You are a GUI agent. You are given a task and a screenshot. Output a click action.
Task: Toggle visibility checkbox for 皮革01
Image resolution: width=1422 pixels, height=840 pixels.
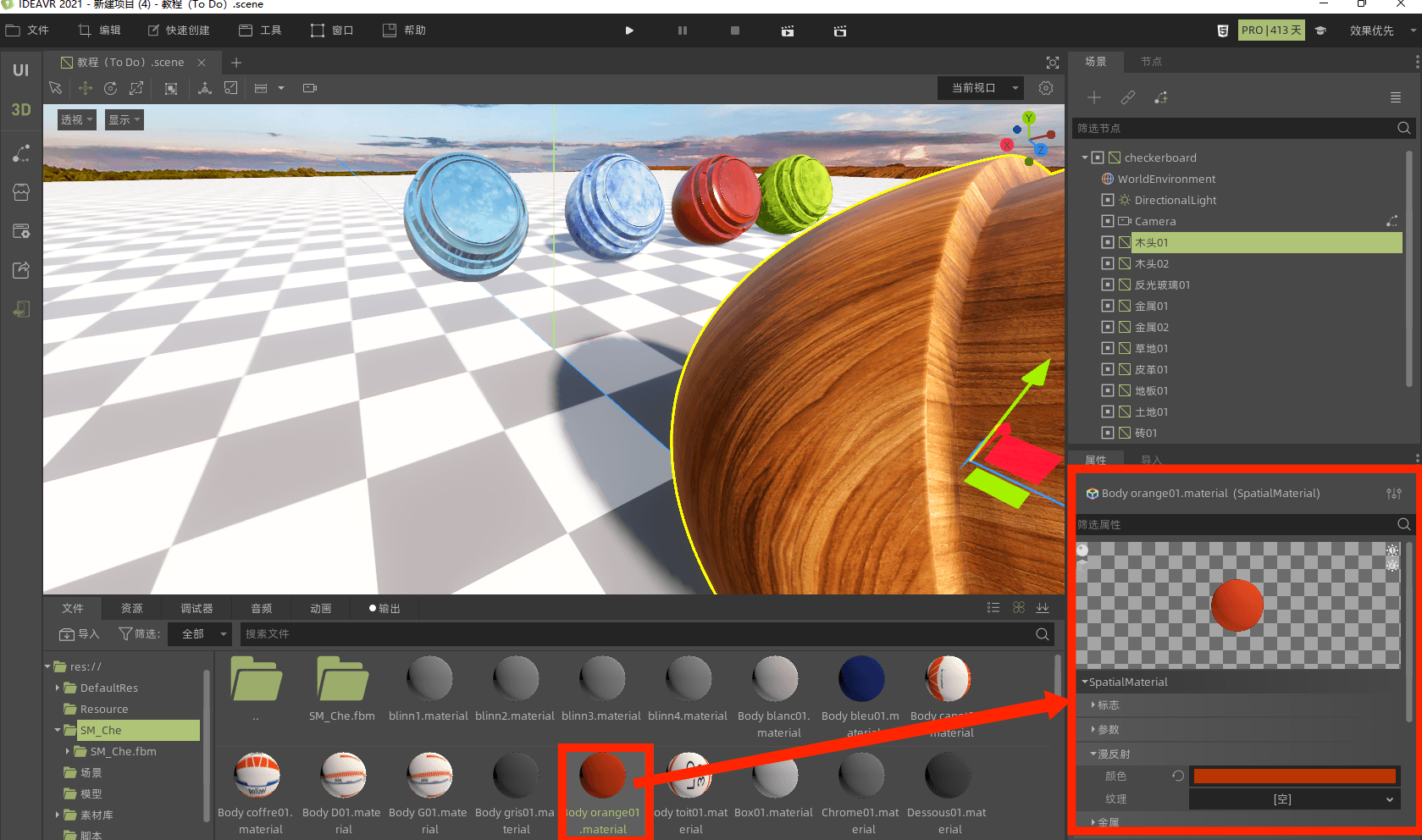click(x=1108, y=369)
